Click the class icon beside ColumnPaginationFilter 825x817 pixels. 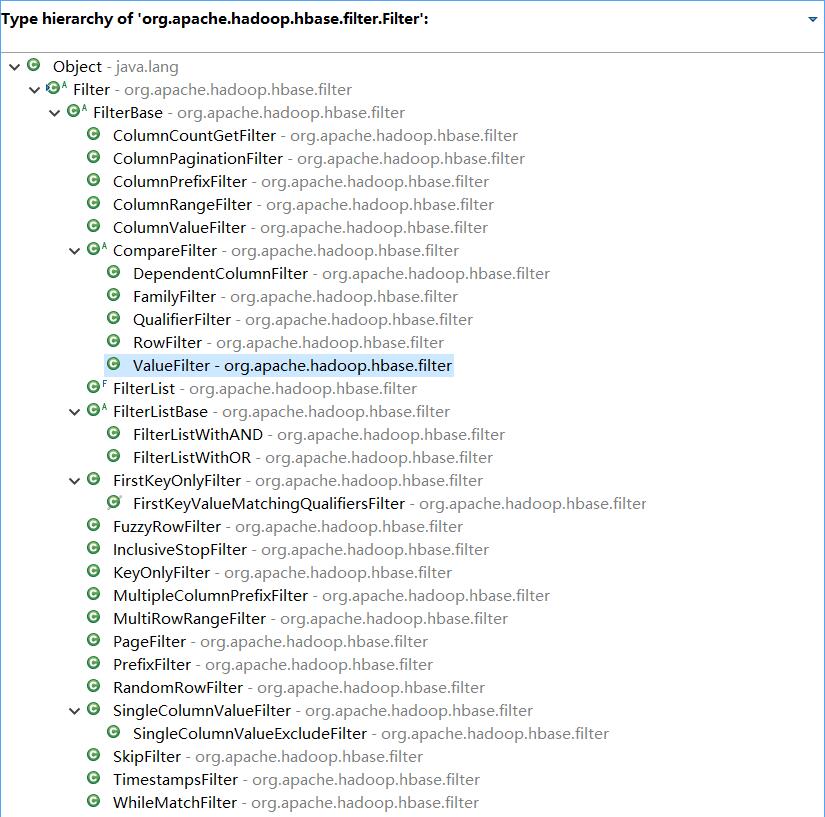(x=94, y=157)
